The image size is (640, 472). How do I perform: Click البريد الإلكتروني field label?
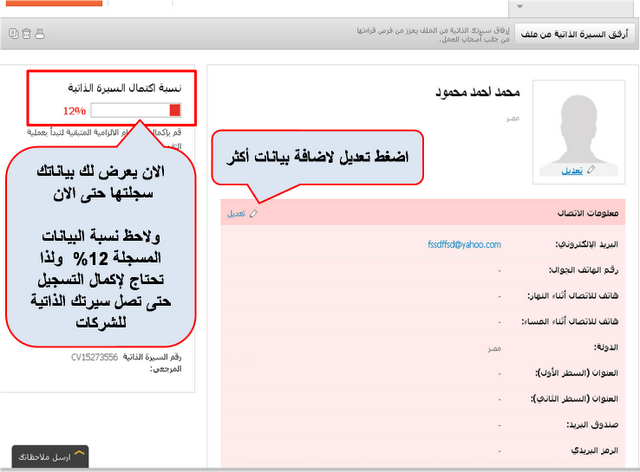(587, 244)
